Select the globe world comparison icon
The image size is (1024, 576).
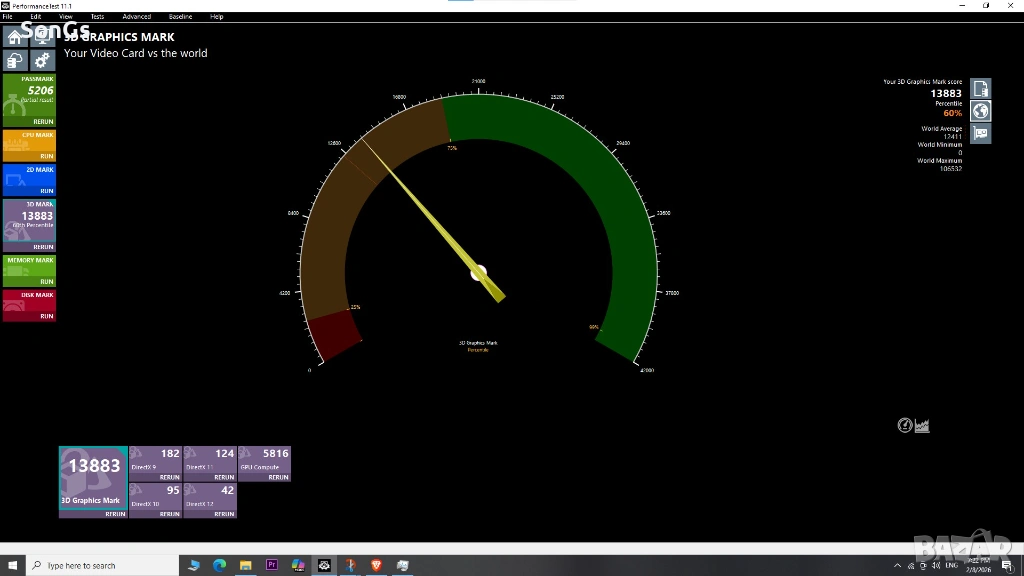981,111
